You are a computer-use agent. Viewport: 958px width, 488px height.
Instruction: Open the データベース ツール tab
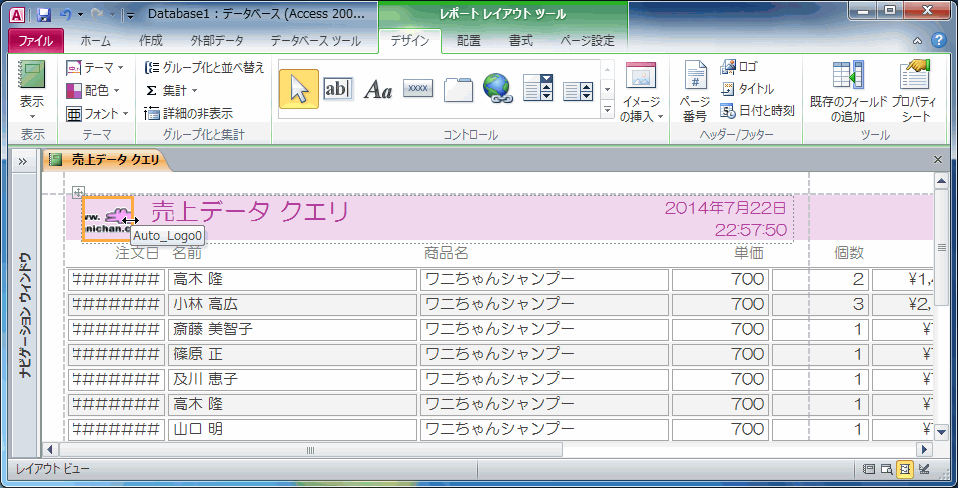tap(315, 41)
